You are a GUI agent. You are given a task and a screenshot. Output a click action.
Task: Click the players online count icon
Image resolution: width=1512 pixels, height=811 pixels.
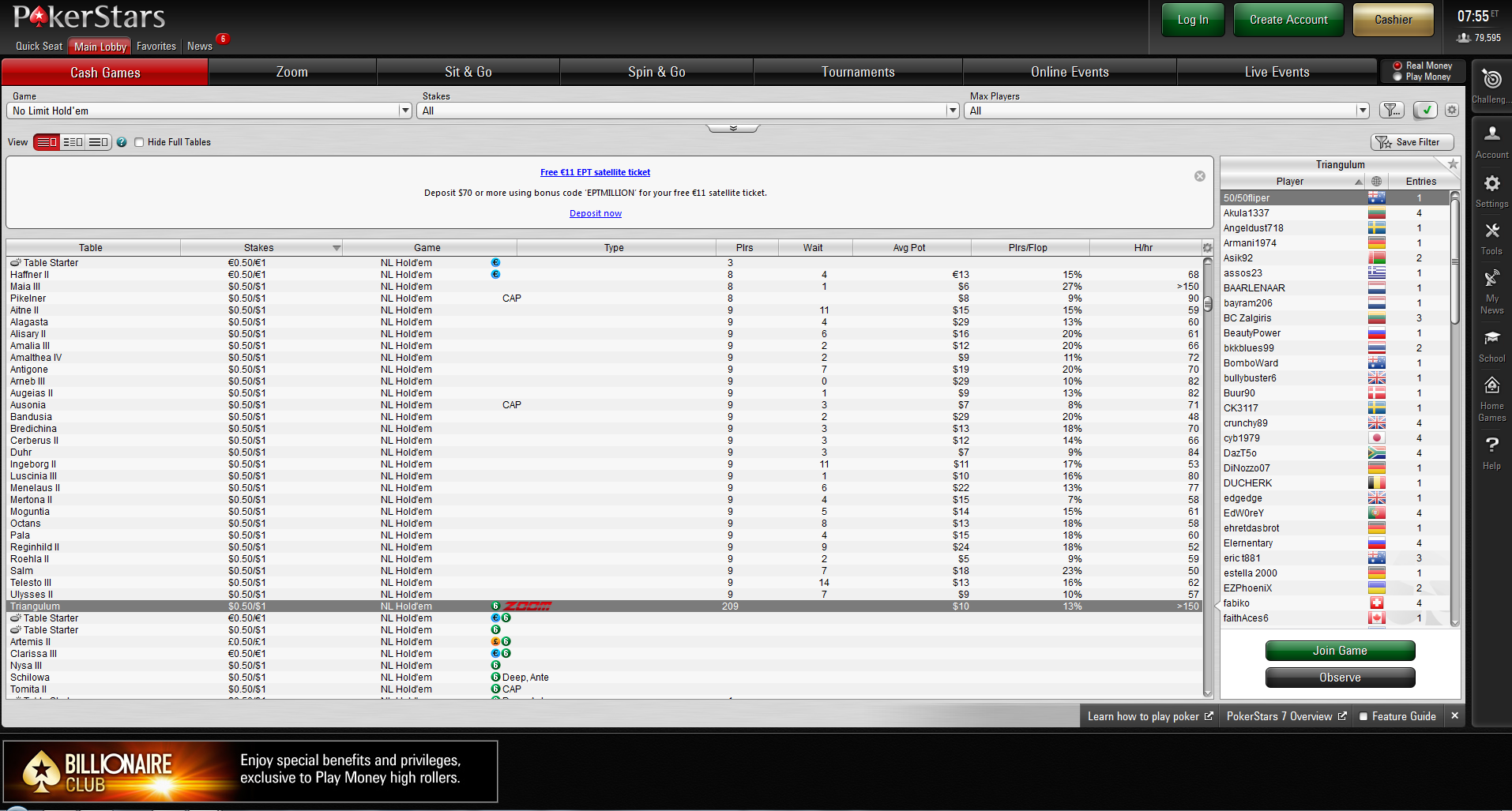coord(1464,38)
